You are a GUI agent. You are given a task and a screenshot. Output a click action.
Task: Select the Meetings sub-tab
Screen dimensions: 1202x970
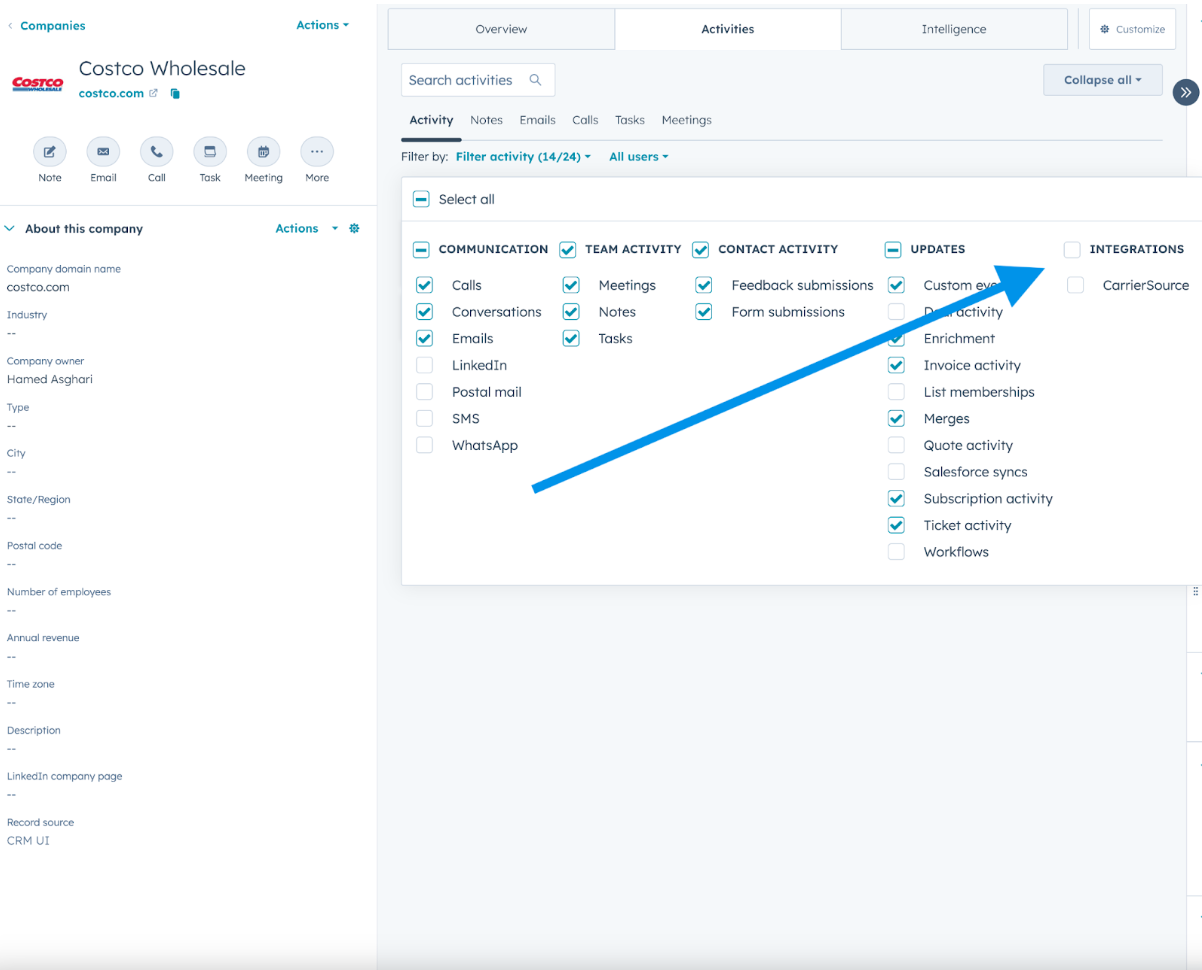point(686,120)
